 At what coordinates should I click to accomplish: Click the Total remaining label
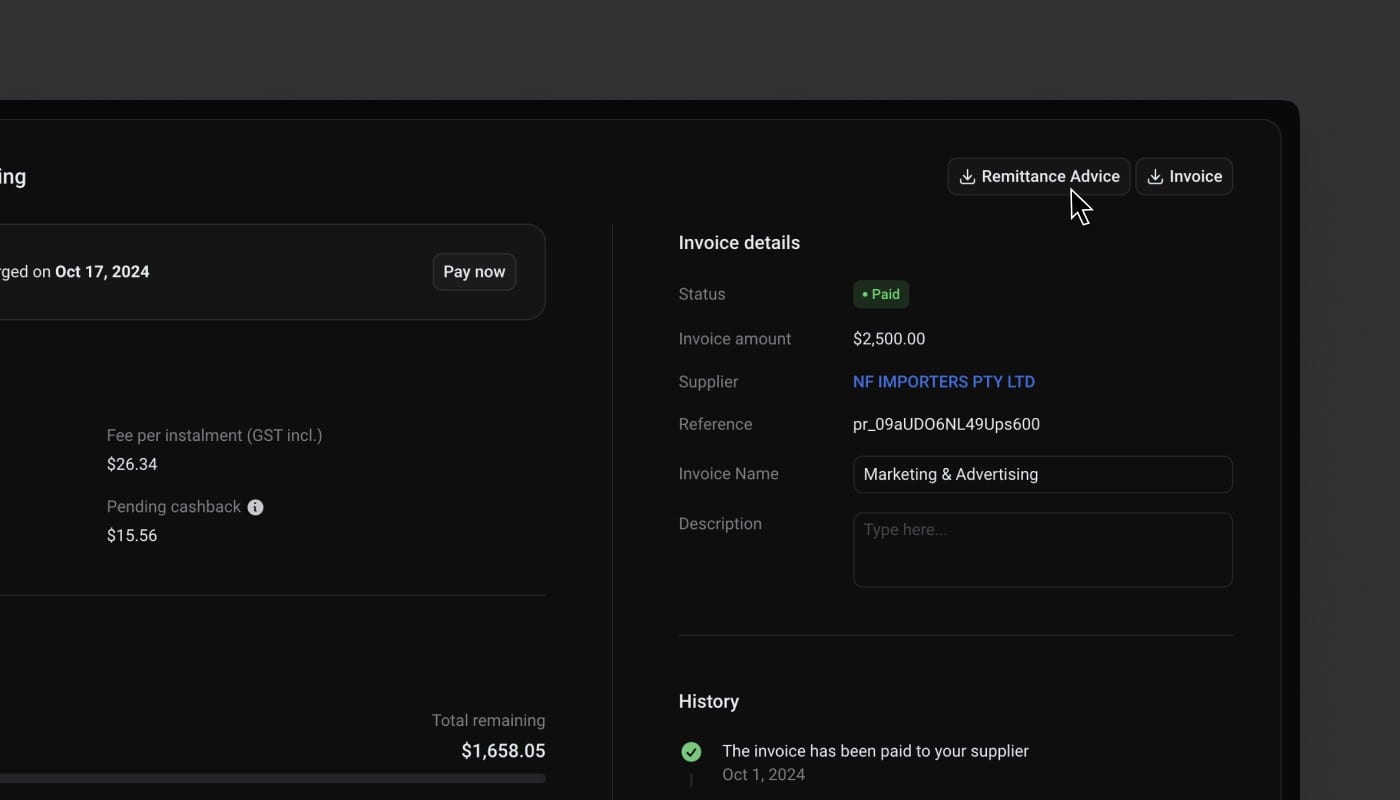point(488,720)
